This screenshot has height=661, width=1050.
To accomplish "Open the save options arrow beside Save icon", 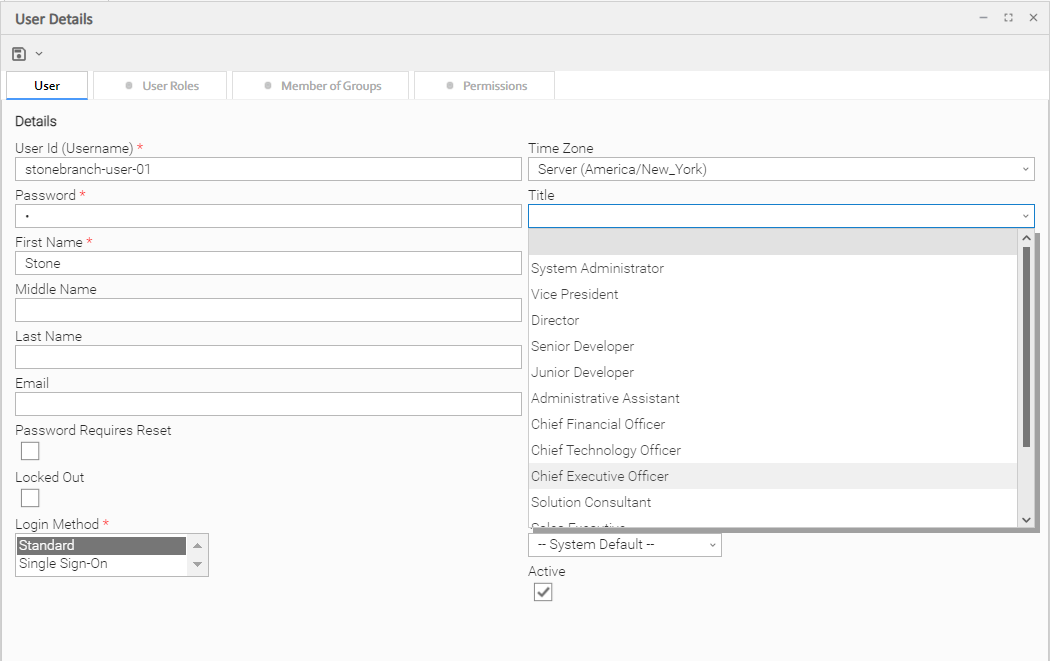I will [x=39, y=53].
